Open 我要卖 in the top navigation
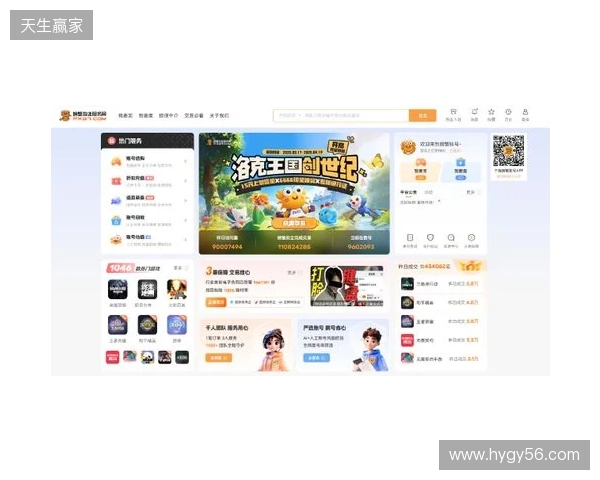 pyautogui.click(x=146, y=115)
